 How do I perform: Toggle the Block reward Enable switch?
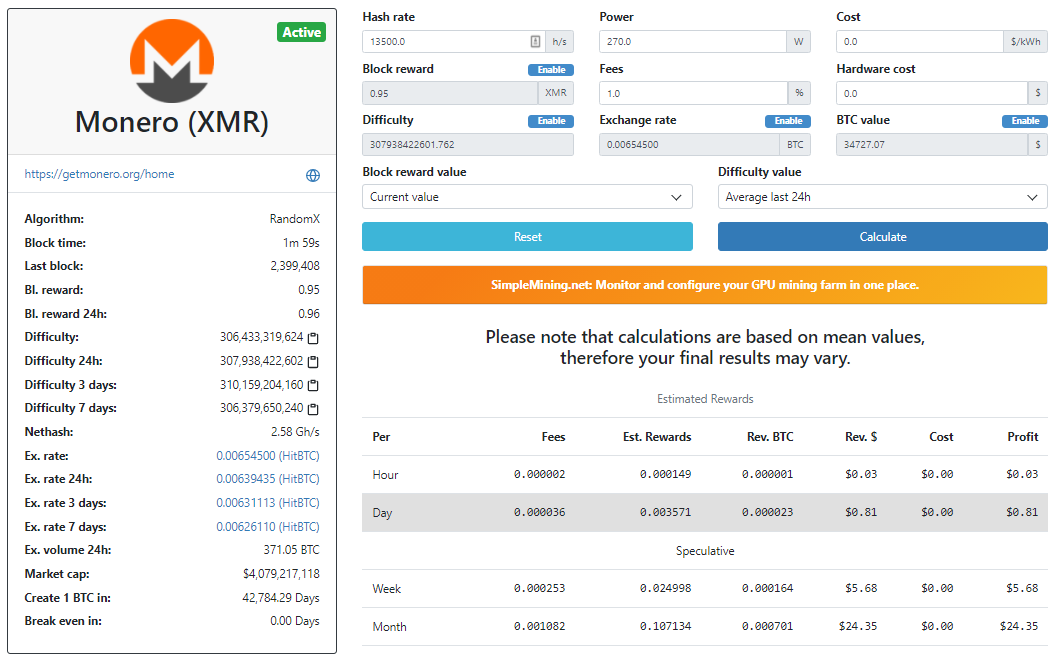pyautogui.click(x=551, y=70)
